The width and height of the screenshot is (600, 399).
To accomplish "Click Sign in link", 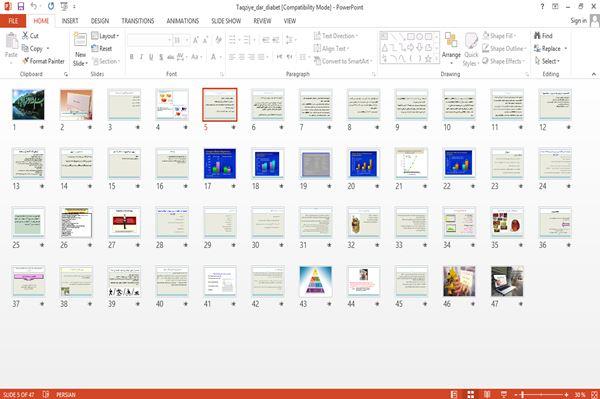I will pyautogui.click(x=578, y=20).
